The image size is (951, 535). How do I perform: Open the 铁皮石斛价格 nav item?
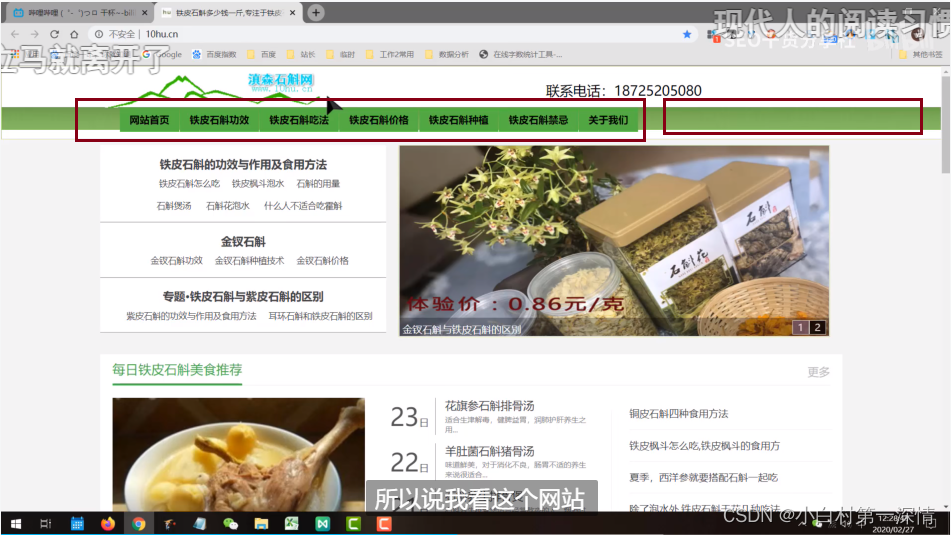378,120
